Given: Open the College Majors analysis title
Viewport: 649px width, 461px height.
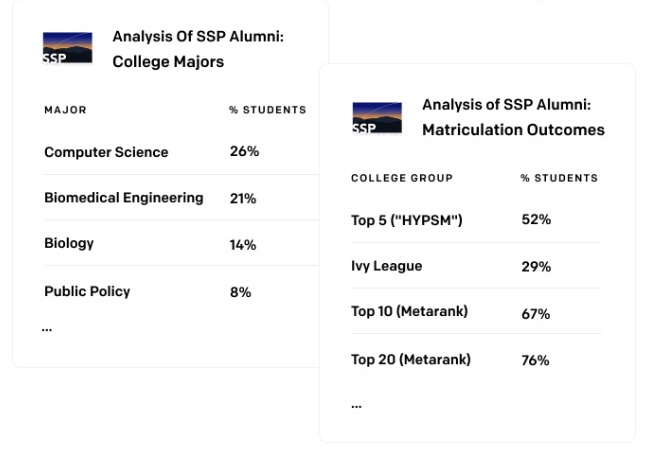Looking at the screenshot, I should tap(198, 49).
